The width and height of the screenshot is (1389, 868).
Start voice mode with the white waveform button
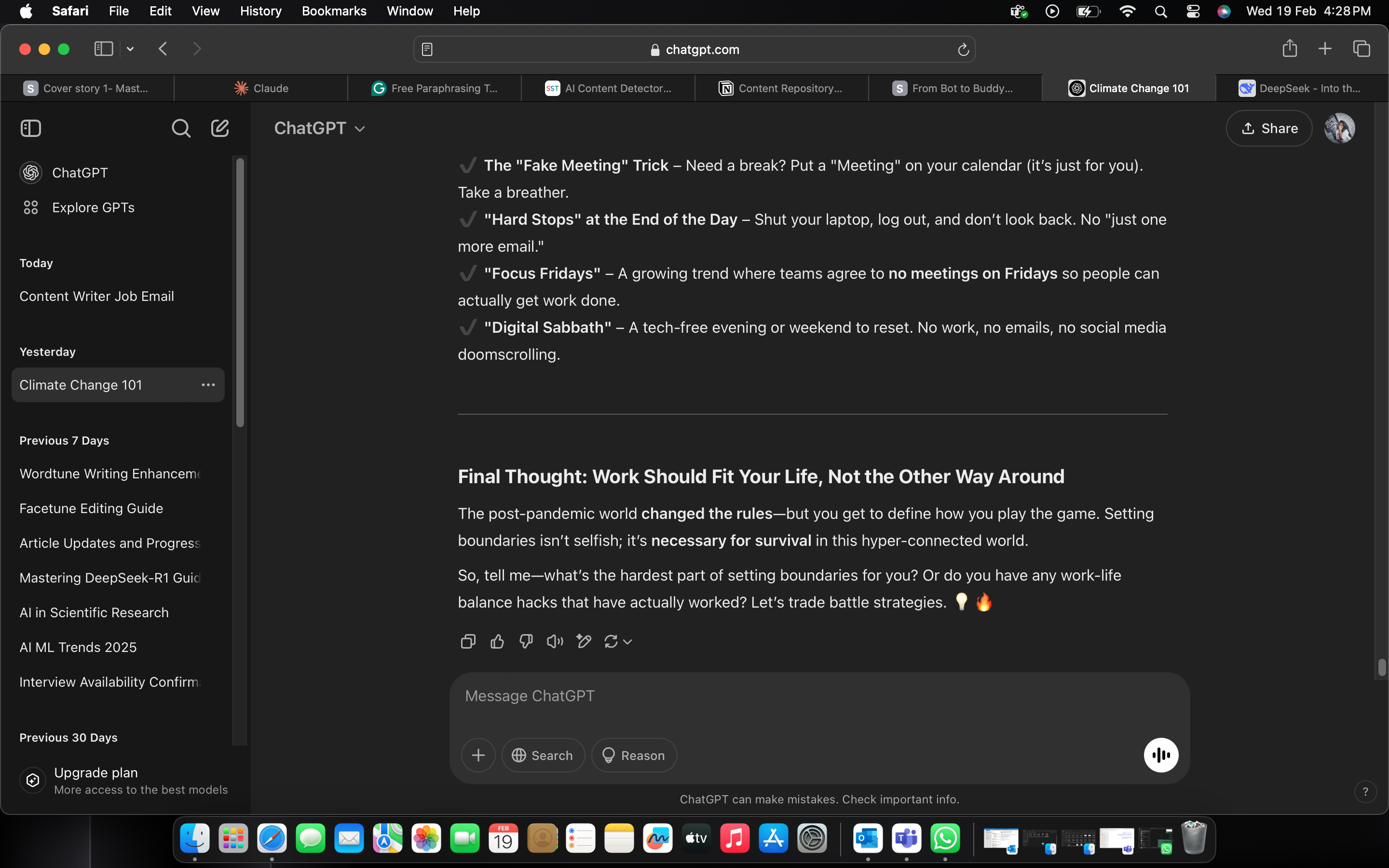coord(1160,755)
